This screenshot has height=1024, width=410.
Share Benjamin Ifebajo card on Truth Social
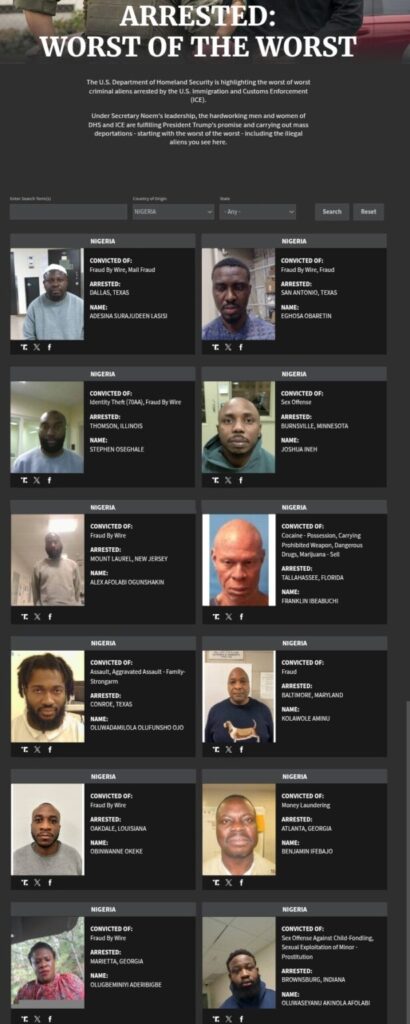[215, 882]
